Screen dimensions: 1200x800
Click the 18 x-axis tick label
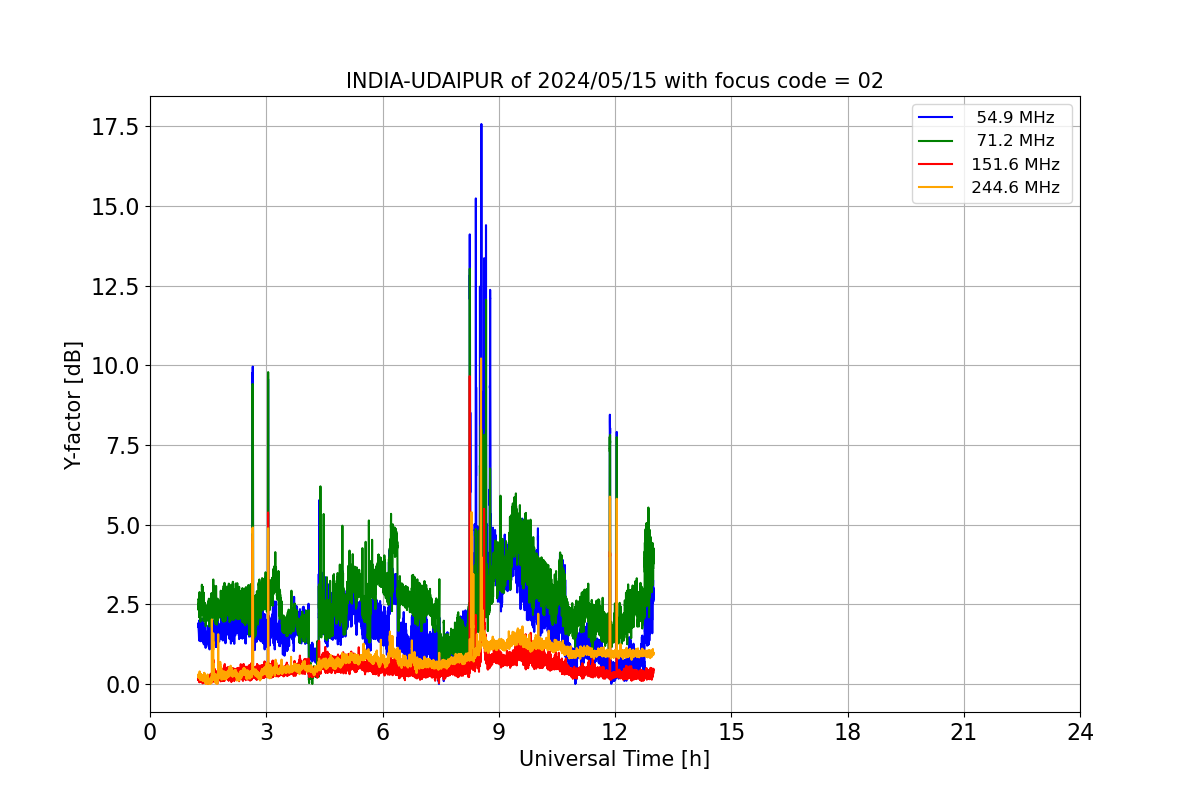click(x=847, y=732)
